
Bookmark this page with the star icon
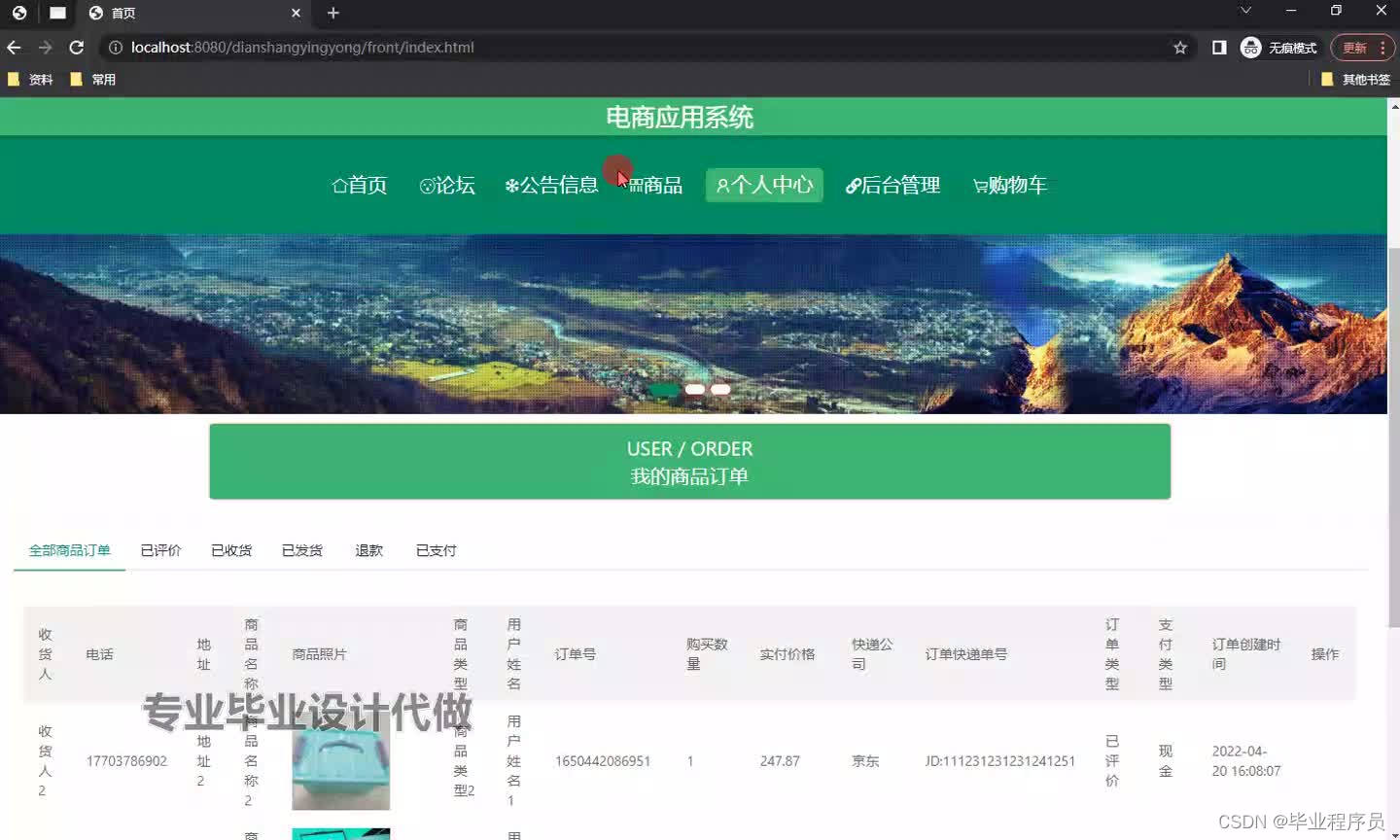pyautogui.click(x=1180, y=47)
